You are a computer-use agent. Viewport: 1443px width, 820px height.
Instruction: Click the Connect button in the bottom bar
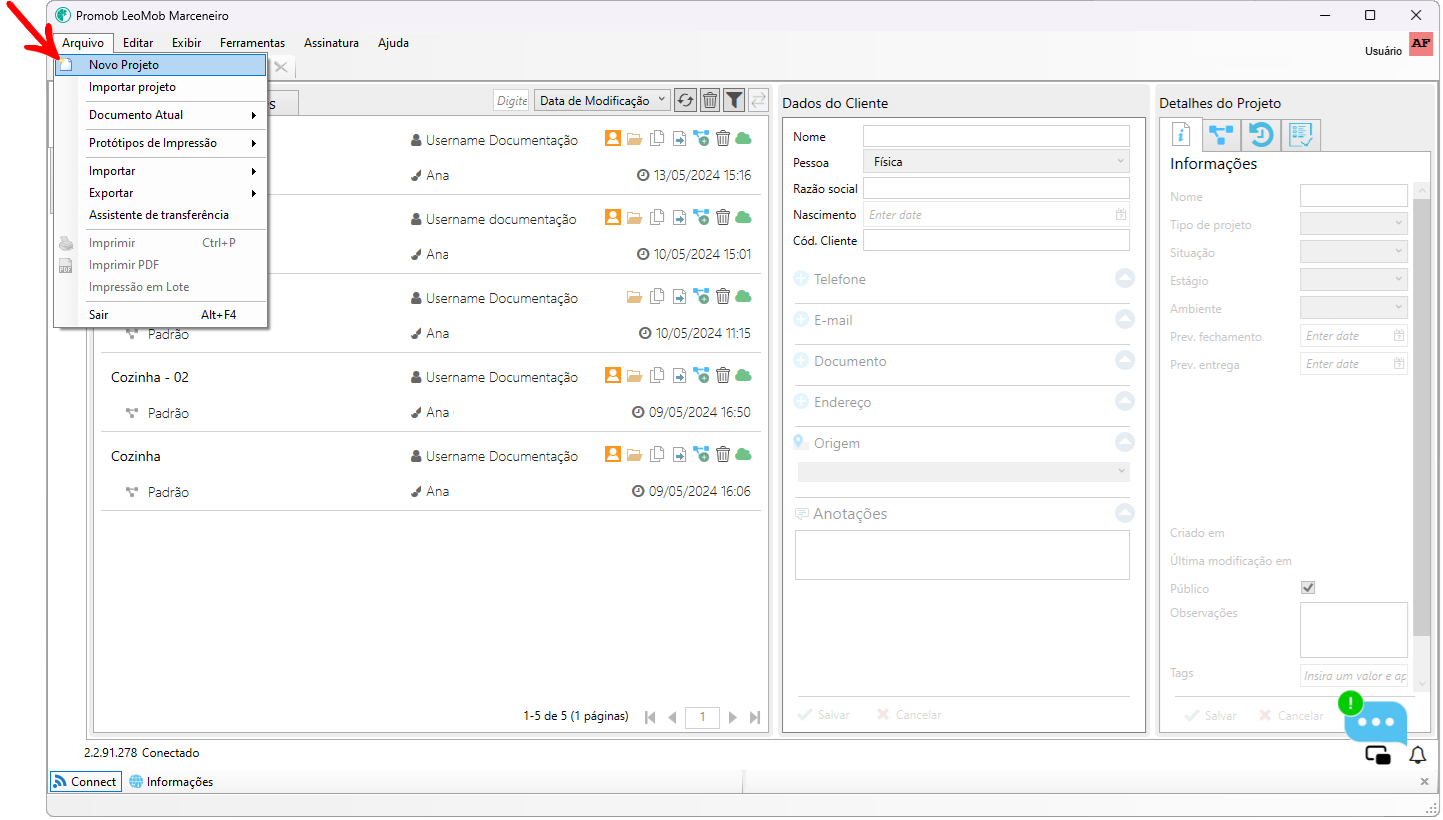pos(85,782)
